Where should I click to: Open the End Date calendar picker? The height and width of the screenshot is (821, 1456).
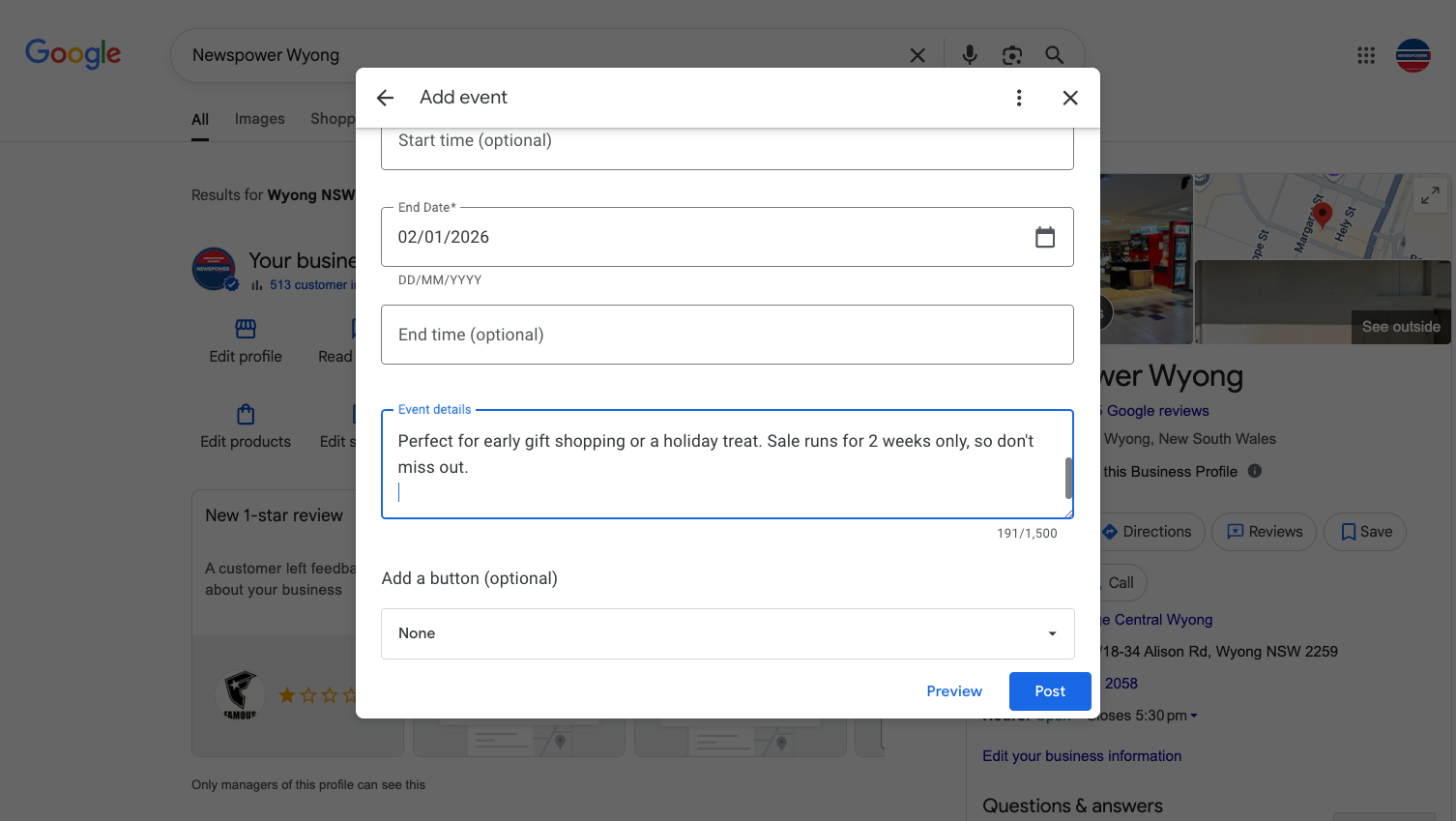(1045, 237)
